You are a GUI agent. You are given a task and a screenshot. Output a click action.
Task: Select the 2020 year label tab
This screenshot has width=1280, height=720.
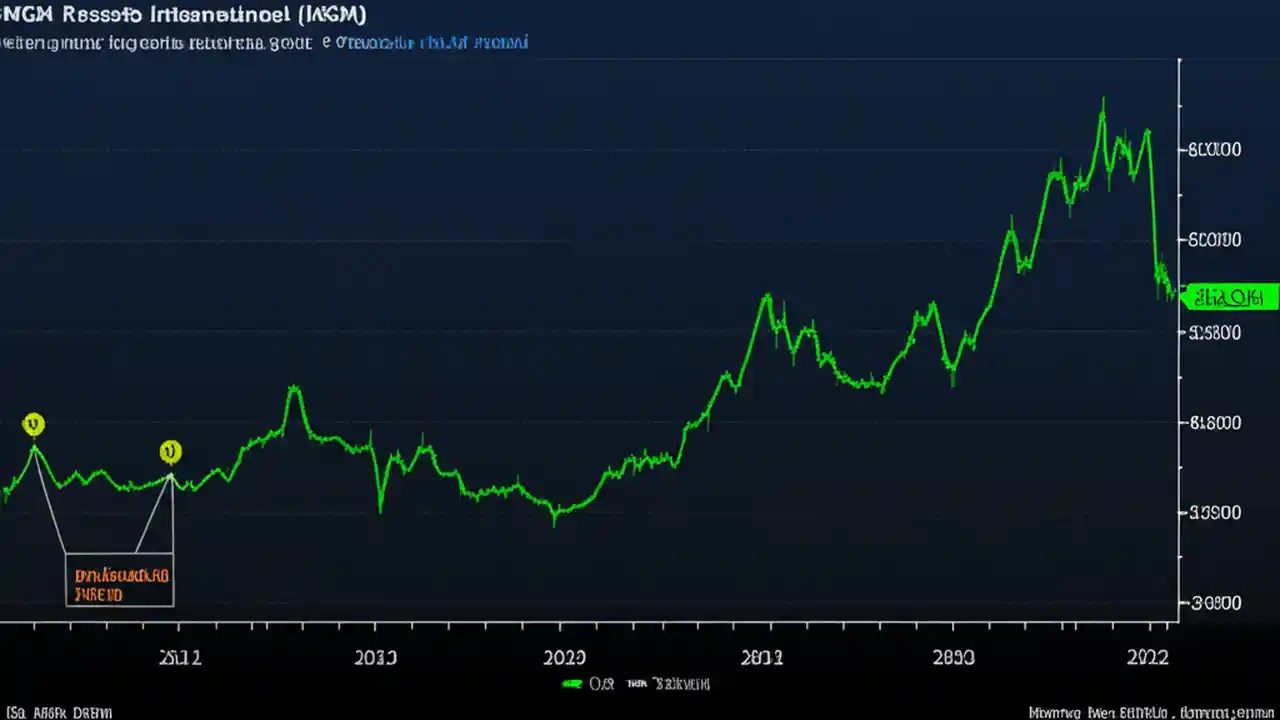tap(567, 658)
